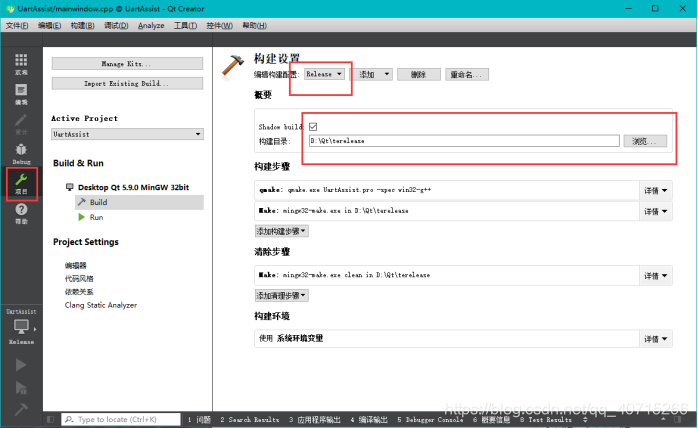The width and height of the screenshot is (698, 428).
Task: Open 依赖关系 project settings
Action: click(79, 292)
